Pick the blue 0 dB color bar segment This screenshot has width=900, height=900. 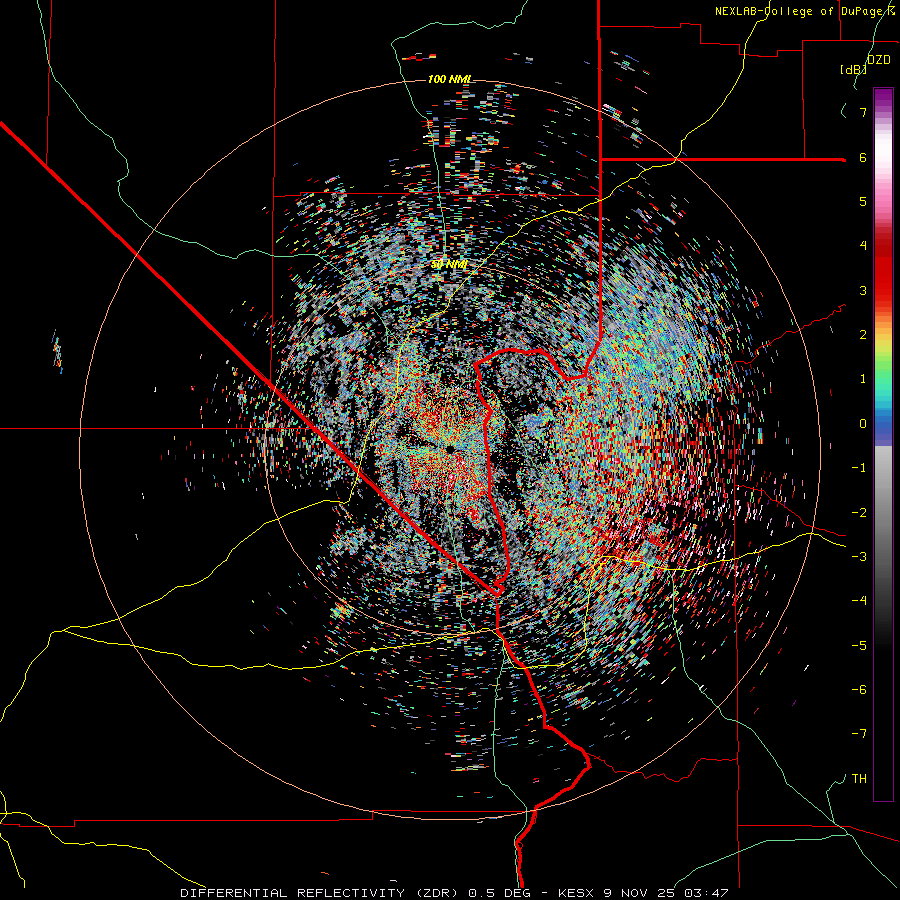click(x=883, y=424)
